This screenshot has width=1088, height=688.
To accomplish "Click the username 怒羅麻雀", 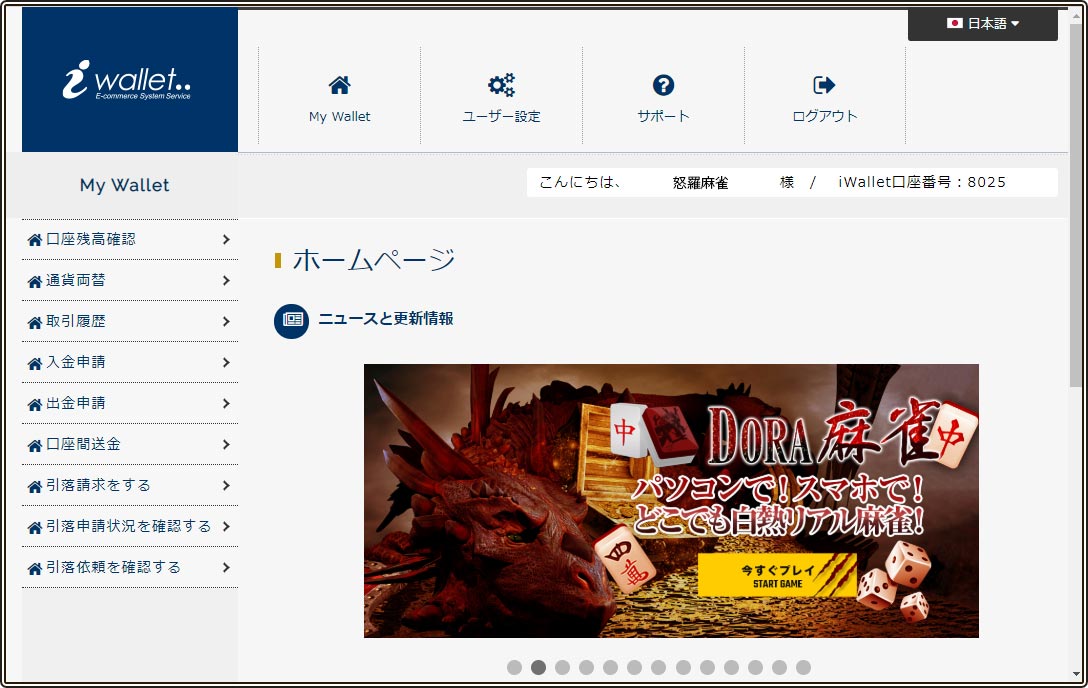I will (700, 183).
